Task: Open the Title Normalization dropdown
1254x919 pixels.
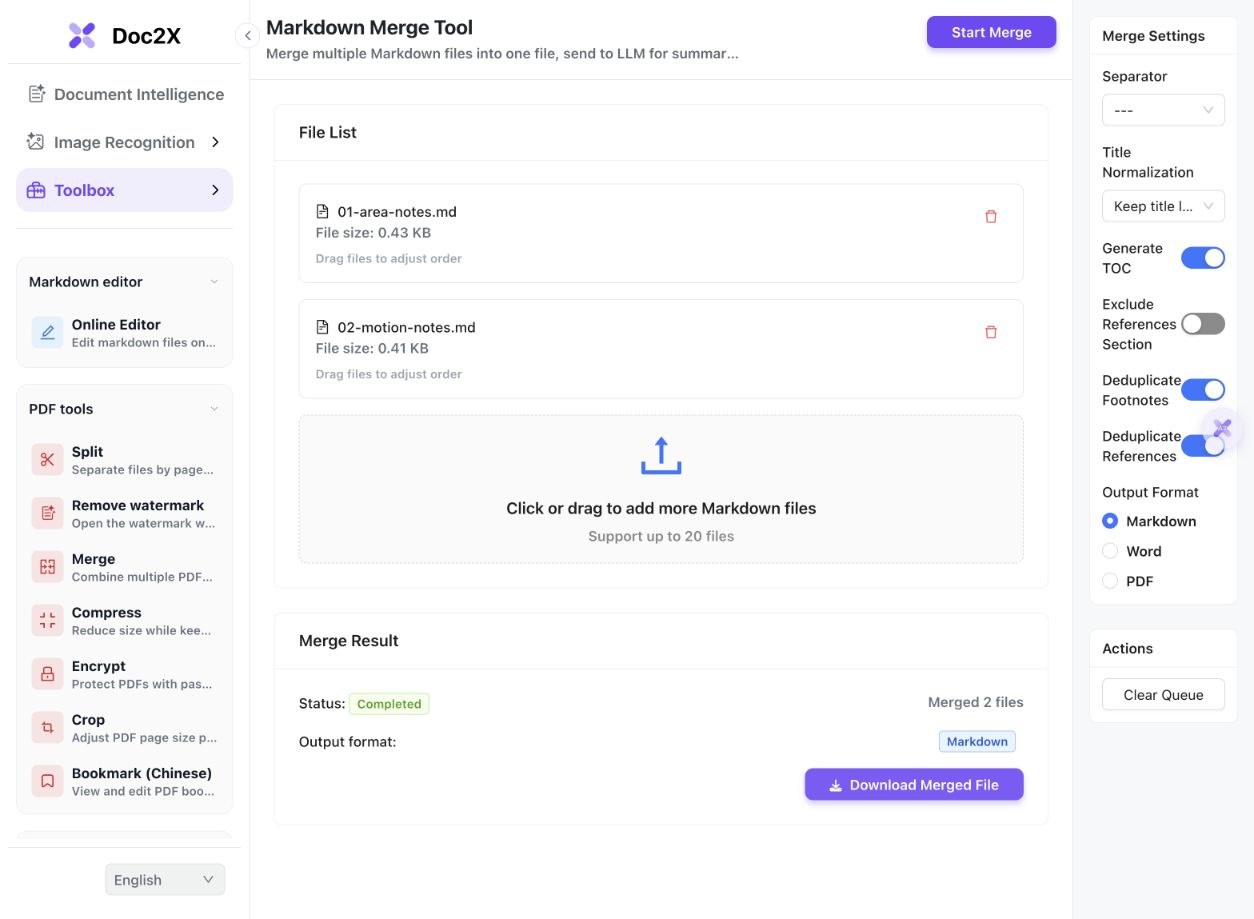Action: point(1163,206)
